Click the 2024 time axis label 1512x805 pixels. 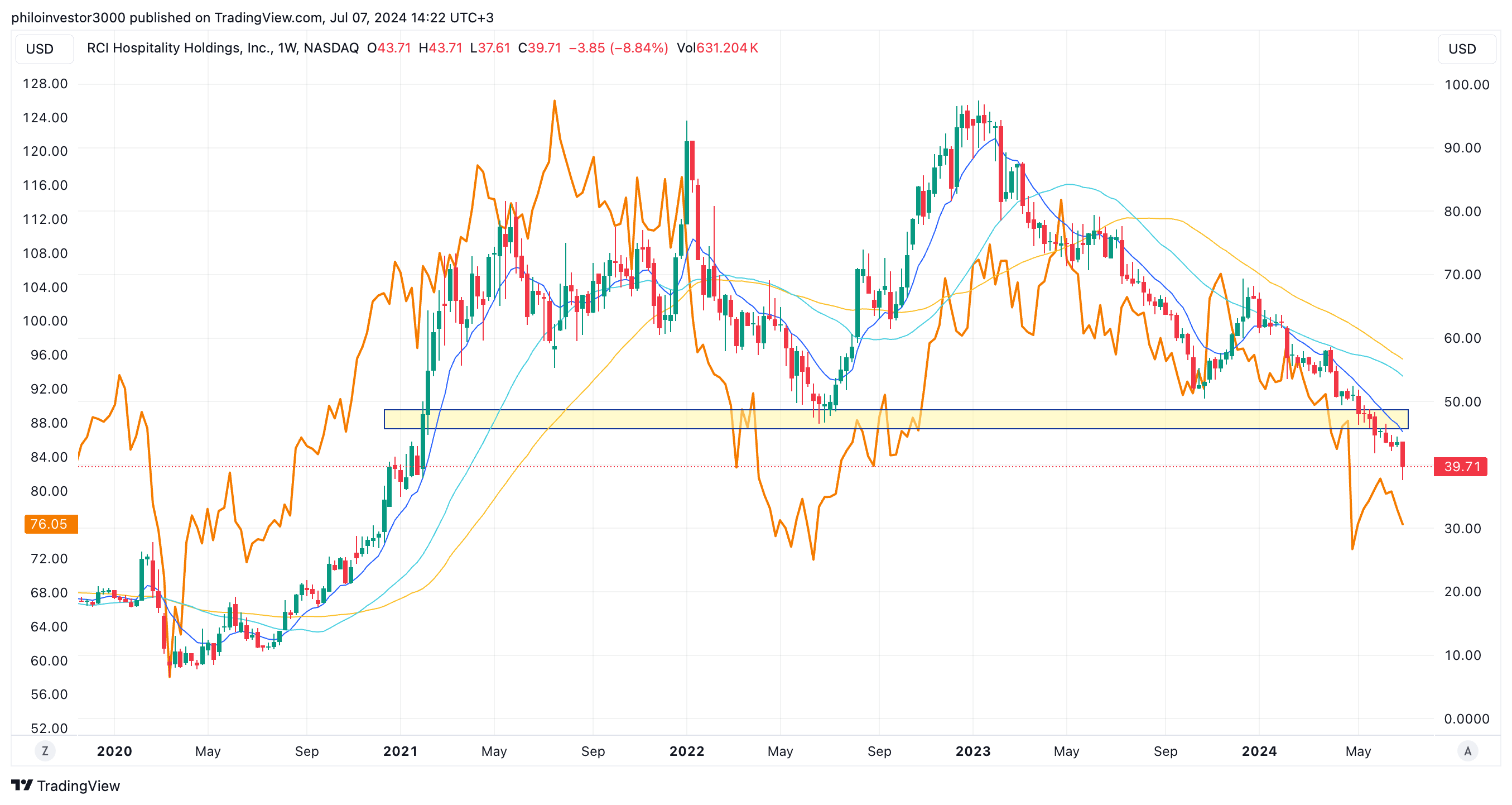pos(1259,751)
